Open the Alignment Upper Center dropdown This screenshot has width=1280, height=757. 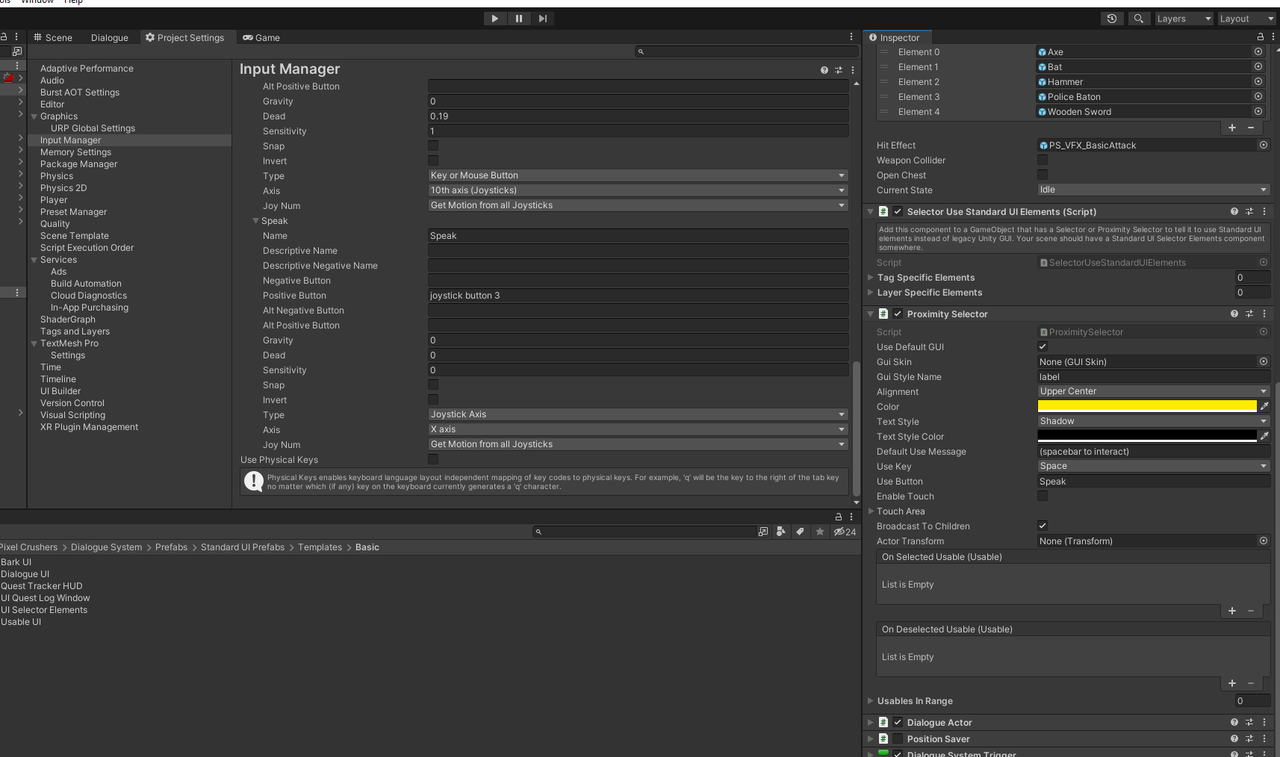coord(1153,391)
